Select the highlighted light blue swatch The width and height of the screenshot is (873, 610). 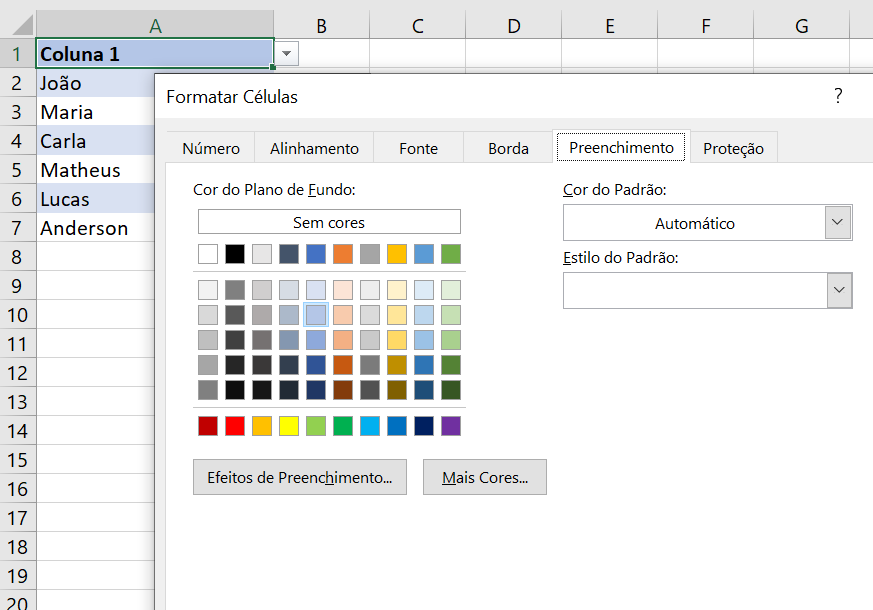coord(316,314)
